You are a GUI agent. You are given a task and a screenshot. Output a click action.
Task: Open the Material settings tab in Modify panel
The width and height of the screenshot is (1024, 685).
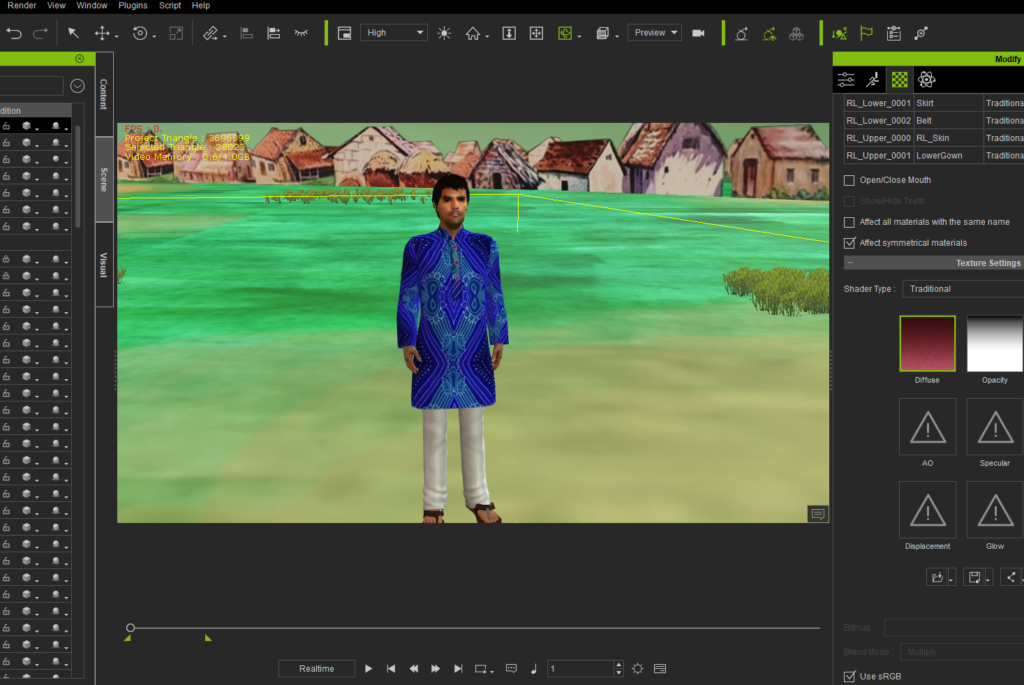(899, 79)
